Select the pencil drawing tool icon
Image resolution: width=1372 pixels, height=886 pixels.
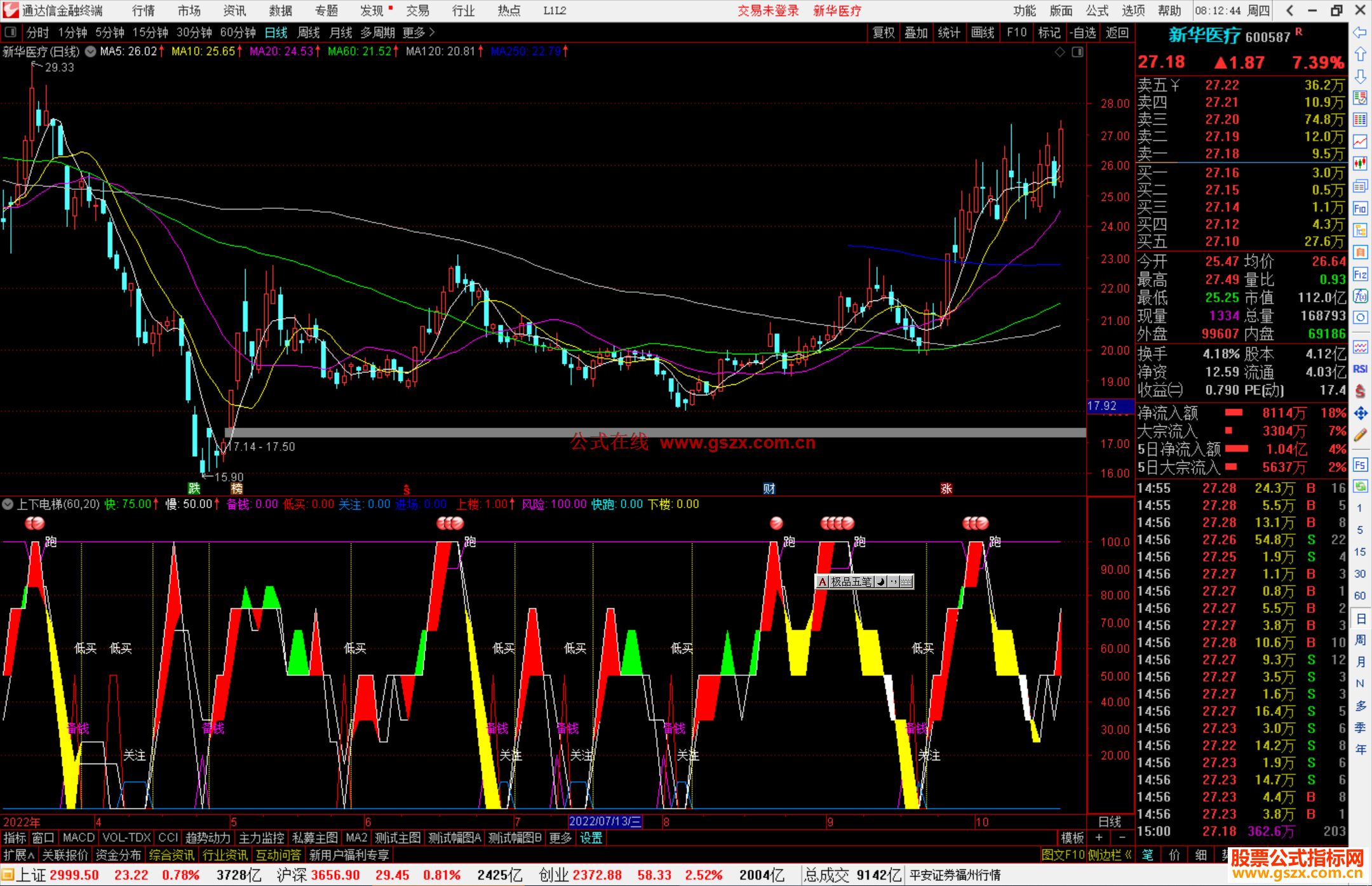pyautogui.click(x=1360, y=435)
